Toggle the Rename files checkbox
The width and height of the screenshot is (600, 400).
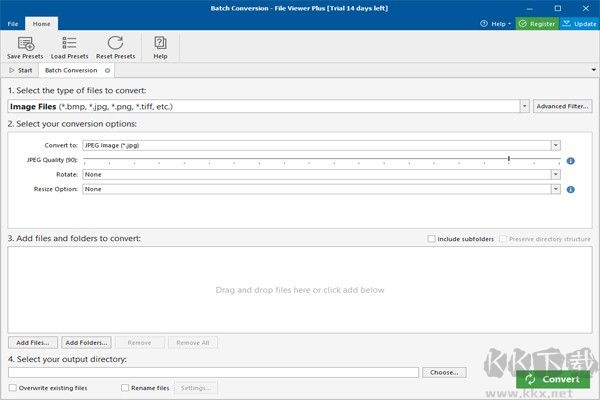pos(125,387)
